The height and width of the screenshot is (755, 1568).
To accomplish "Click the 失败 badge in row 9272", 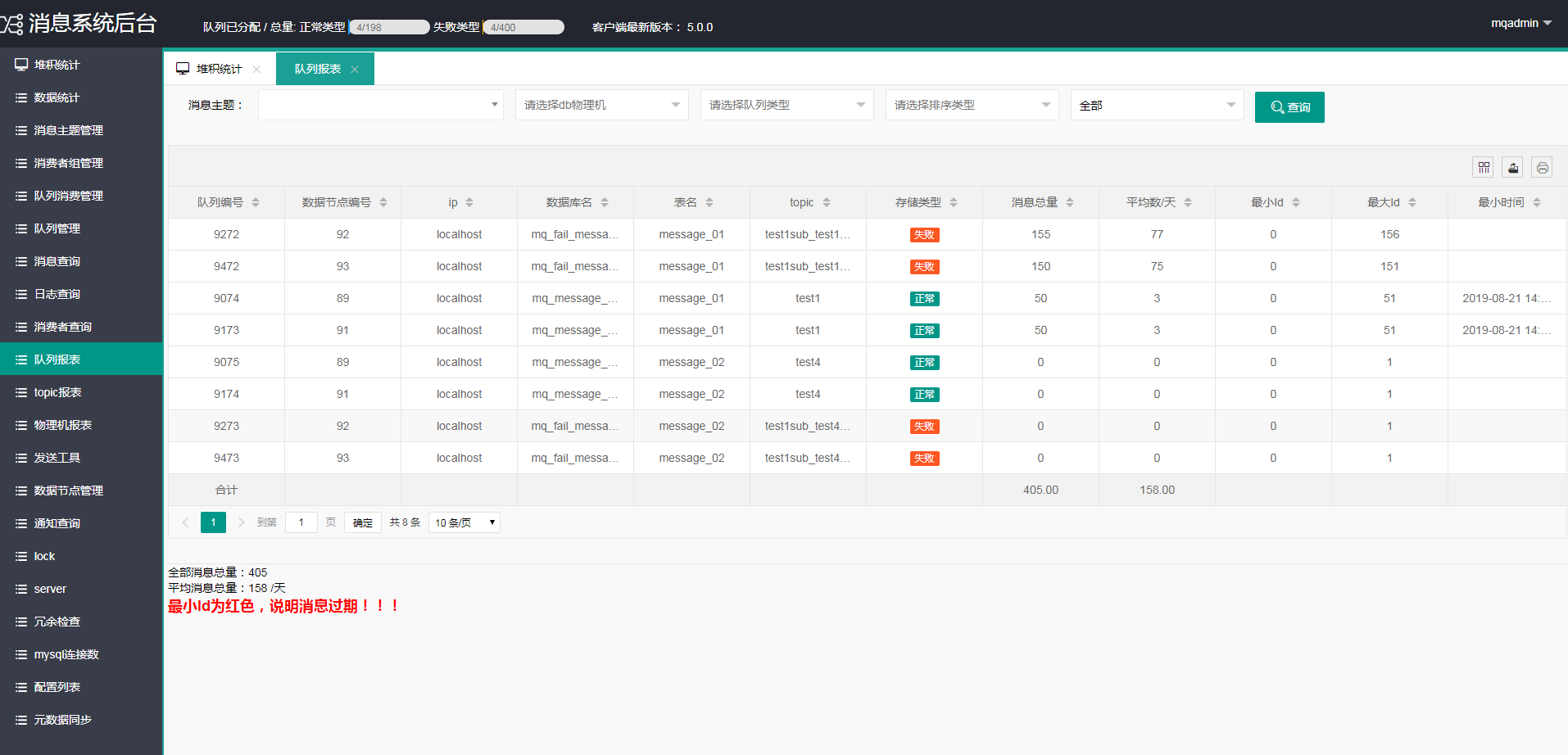I will [x=925, y=235].
